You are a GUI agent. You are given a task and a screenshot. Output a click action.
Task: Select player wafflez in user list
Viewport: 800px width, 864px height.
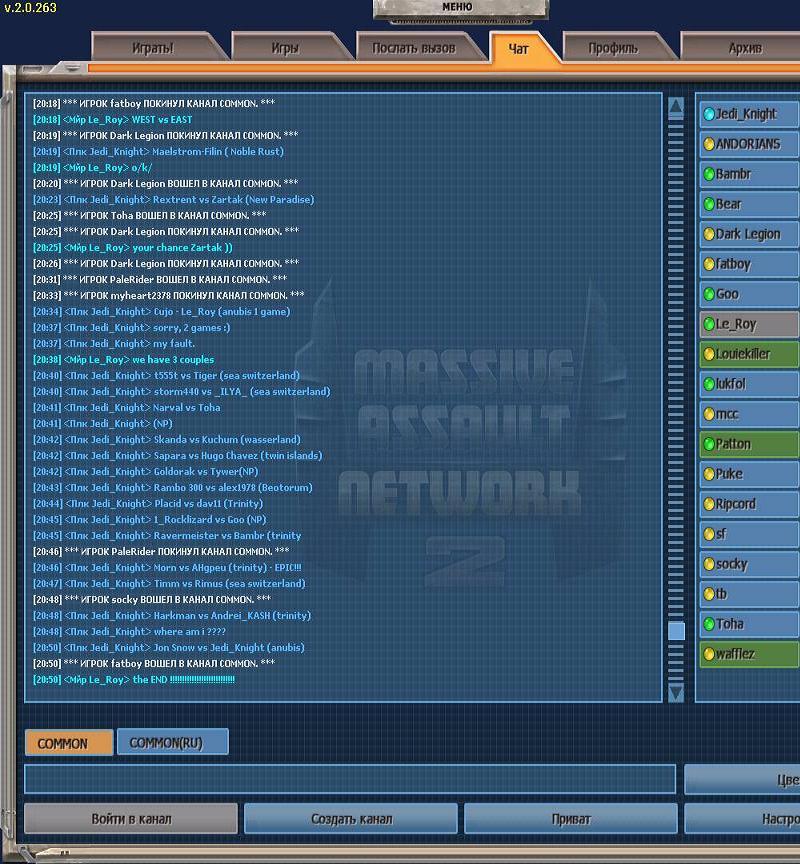point(749,654)
